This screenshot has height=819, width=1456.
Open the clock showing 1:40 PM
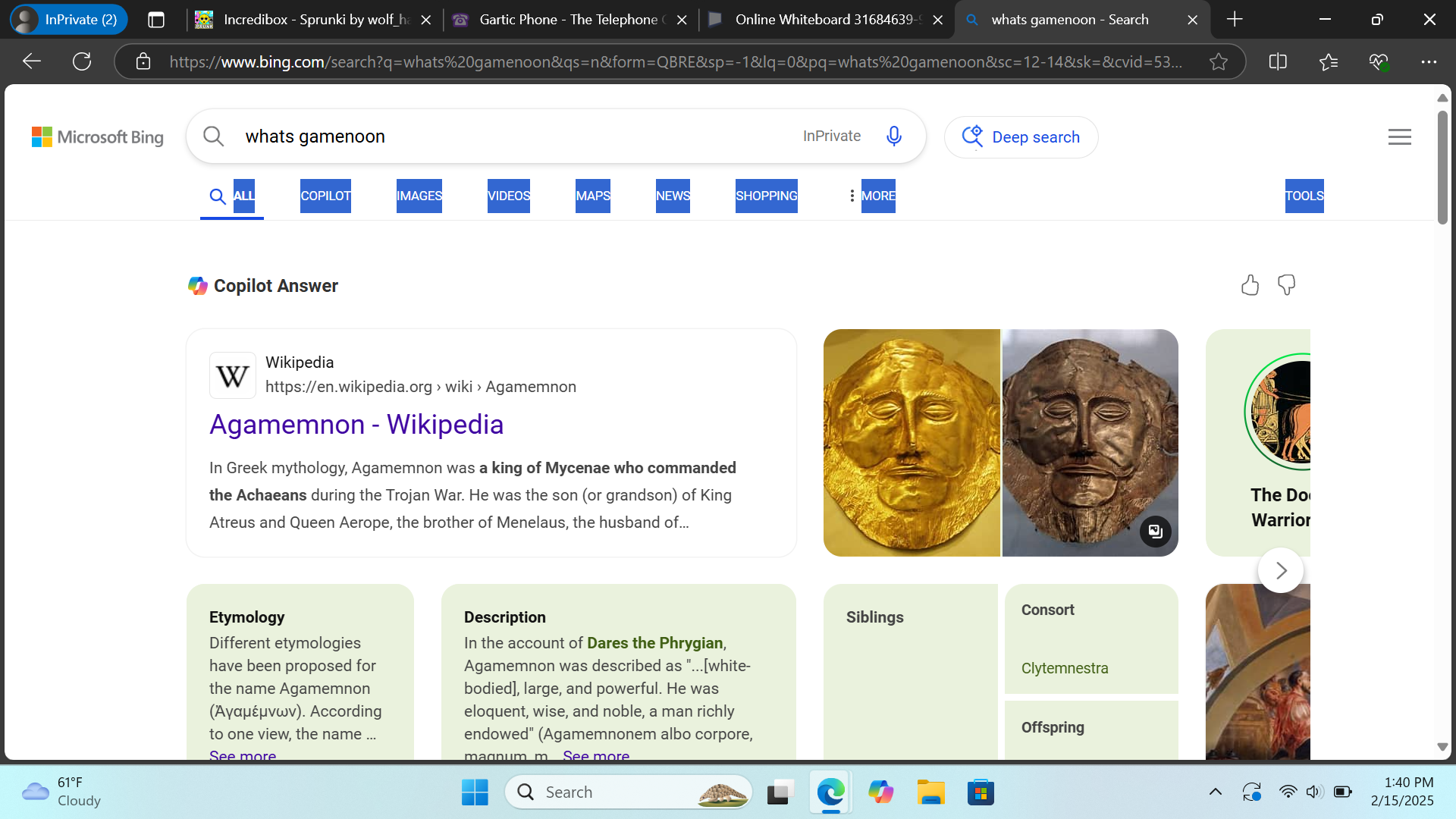click(x=1402, y=792)
